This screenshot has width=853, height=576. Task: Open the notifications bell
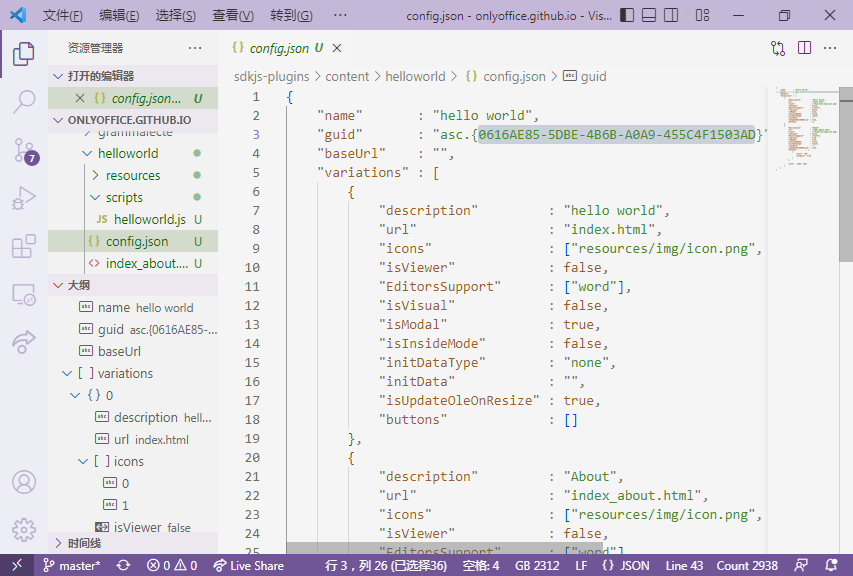[831, 566]
